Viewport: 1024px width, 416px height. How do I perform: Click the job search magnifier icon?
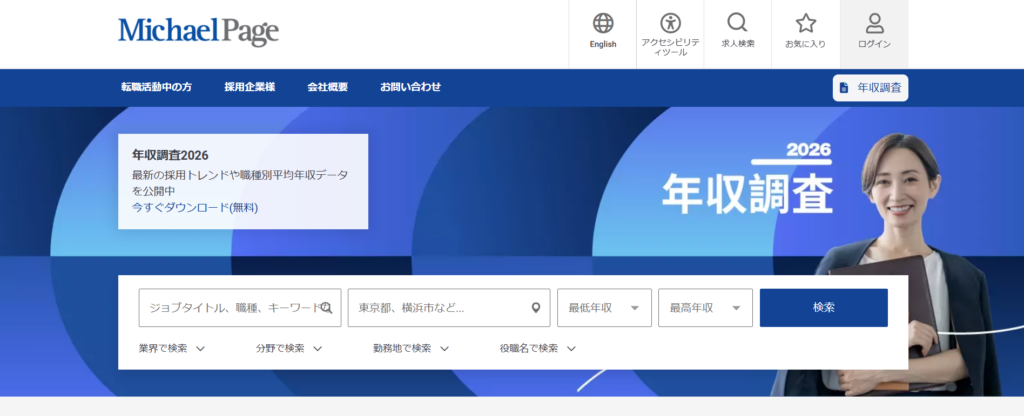(x=737, y=24)
